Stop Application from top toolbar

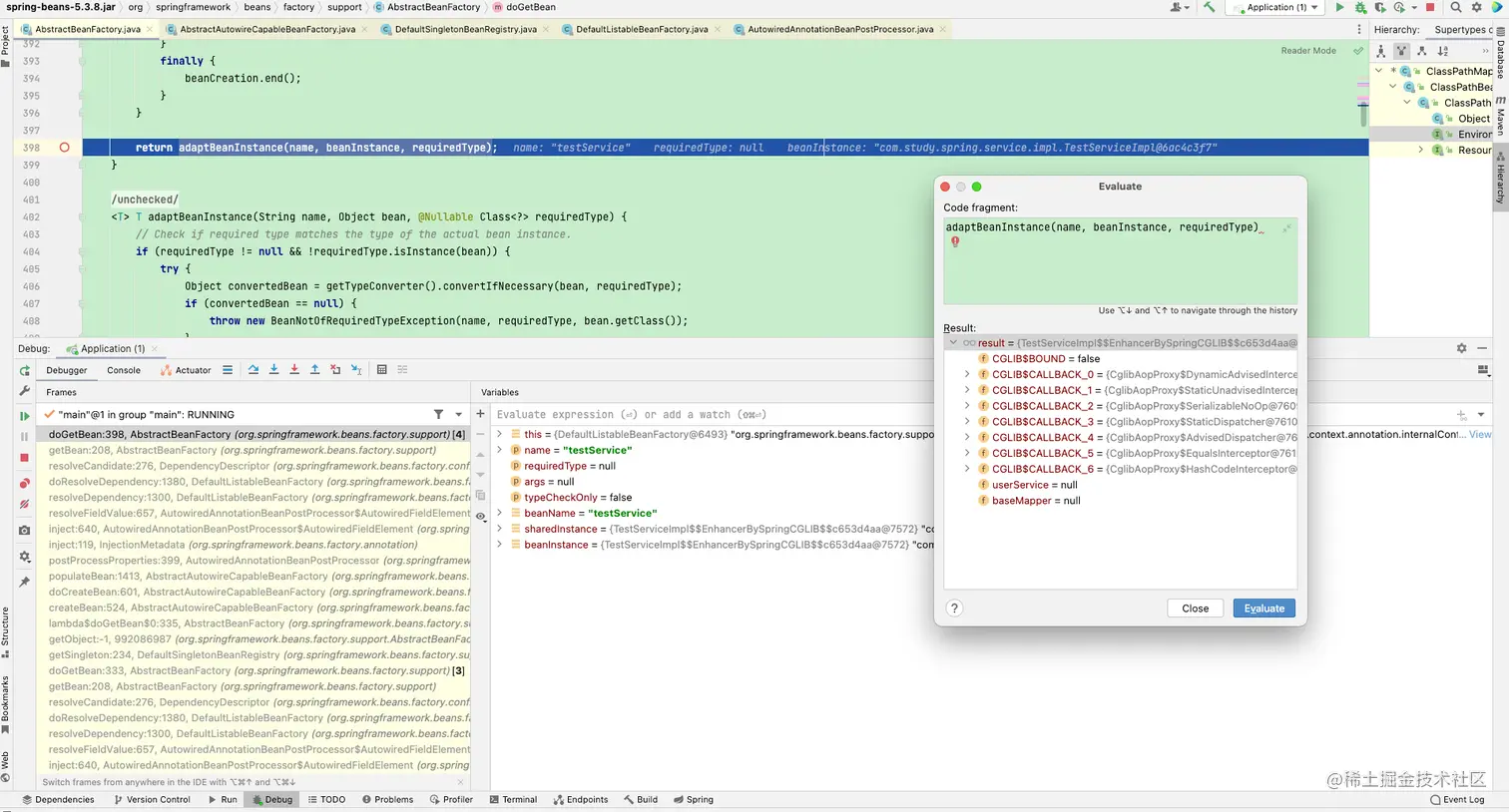1429,7
